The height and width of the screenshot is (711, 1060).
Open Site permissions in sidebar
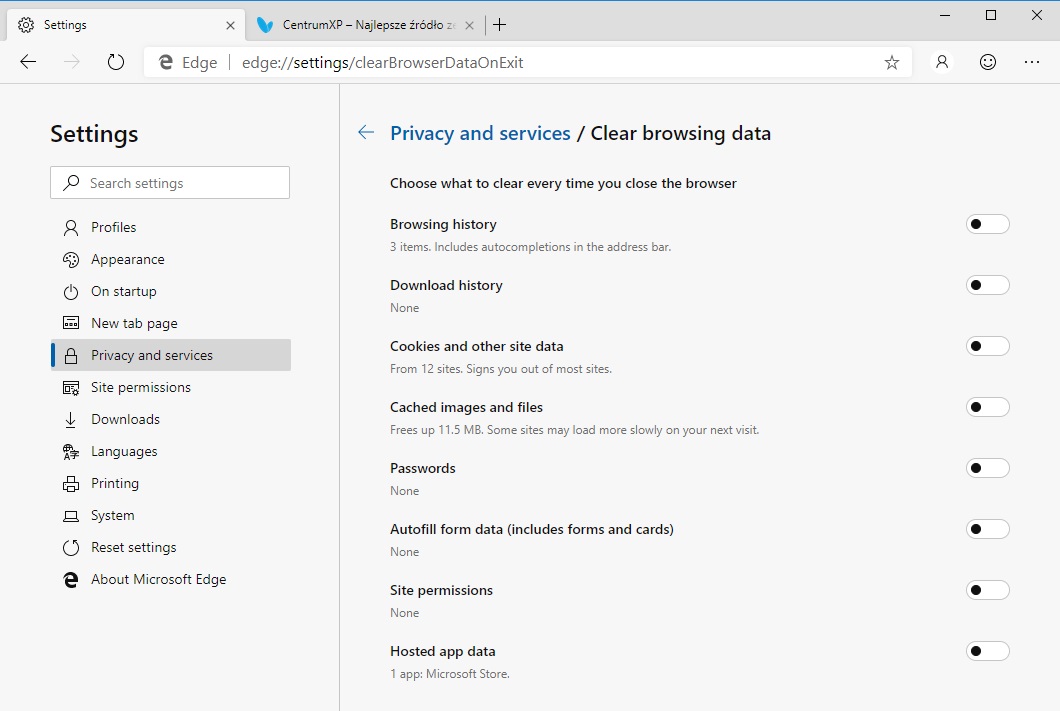click(171, 387)
